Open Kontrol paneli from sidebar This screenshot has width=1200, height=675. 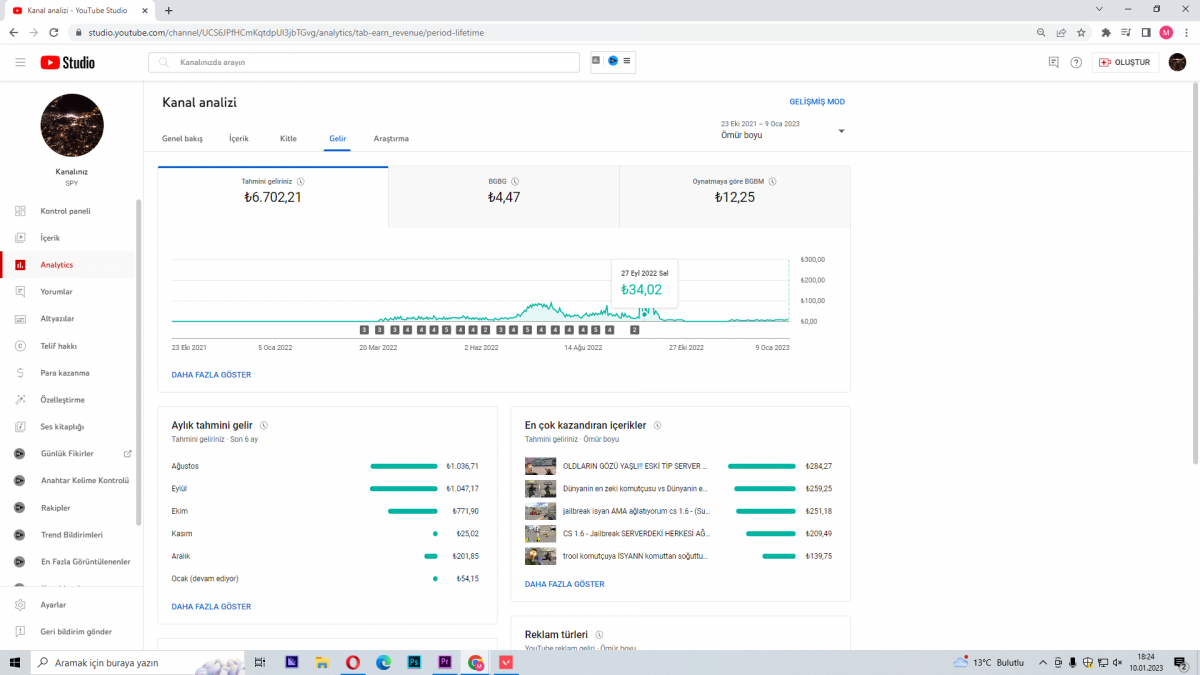tap(66, 211)
